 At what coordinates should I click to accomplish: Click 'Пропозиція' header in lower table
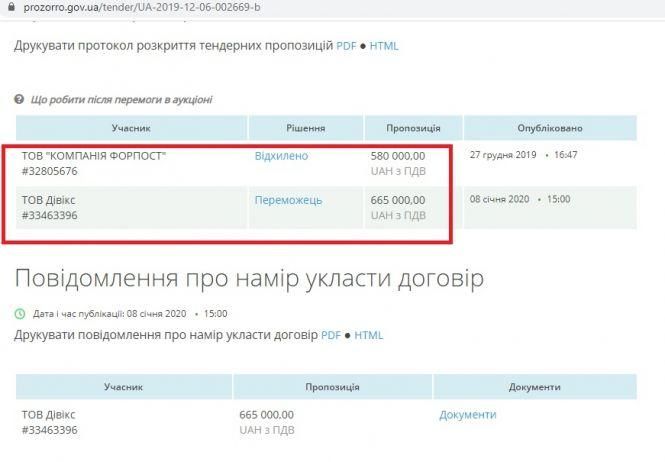point(332,387)
